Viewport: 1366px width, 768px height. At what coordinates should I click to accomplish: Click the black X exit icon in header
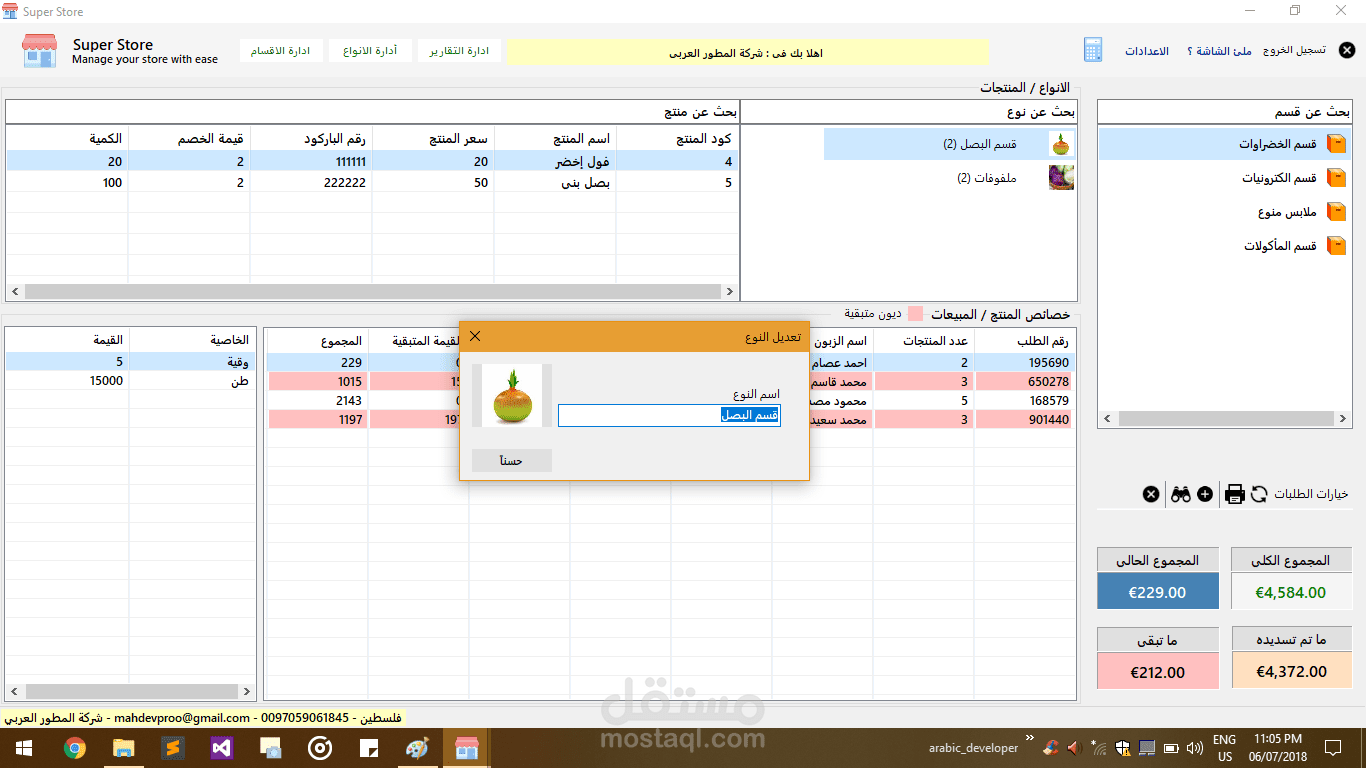[1347, 51]
